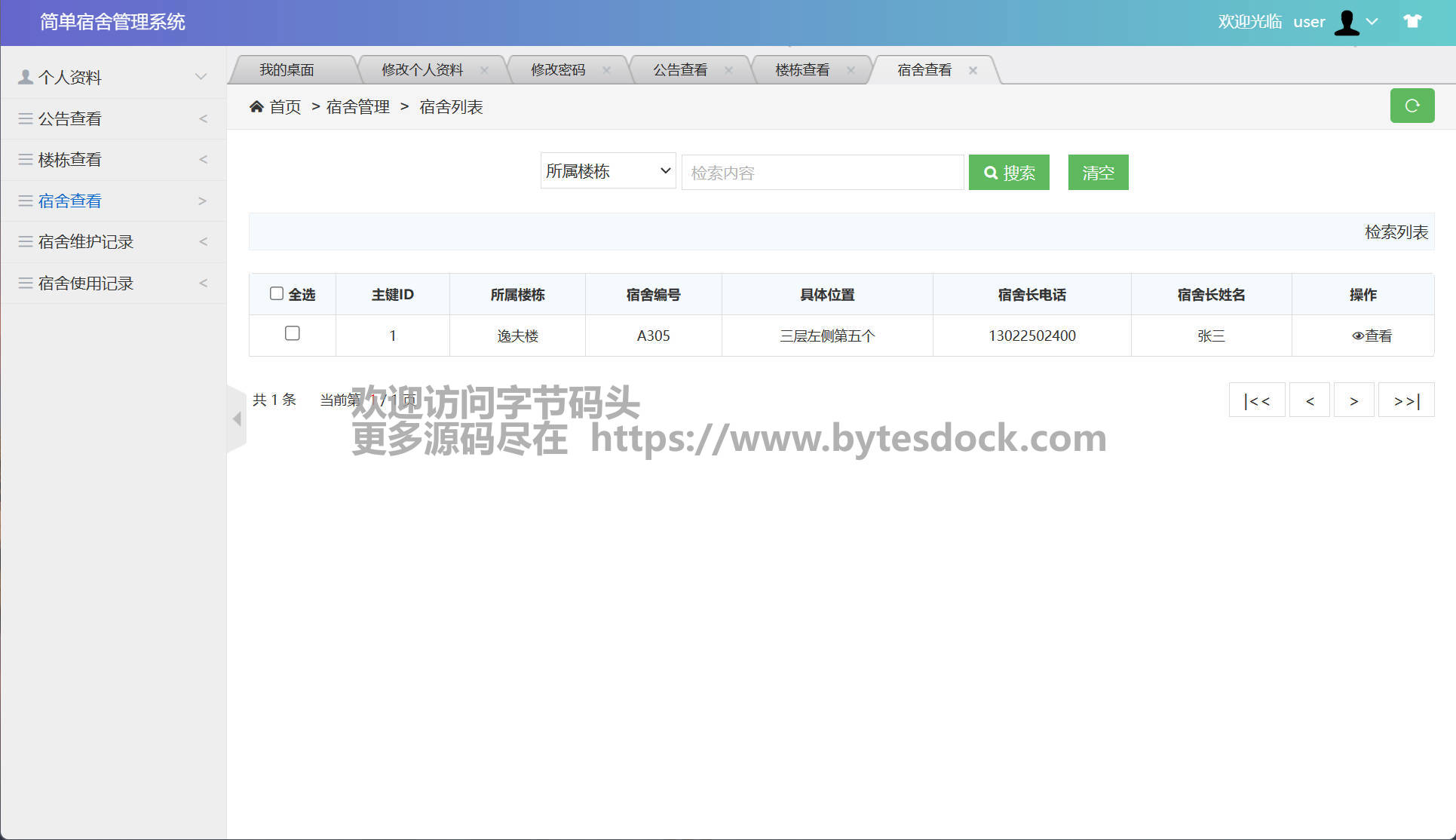Screen dimensions: 1456x840
Task: Check the 全选 select-all checkbox
Action: pos(277,293)
